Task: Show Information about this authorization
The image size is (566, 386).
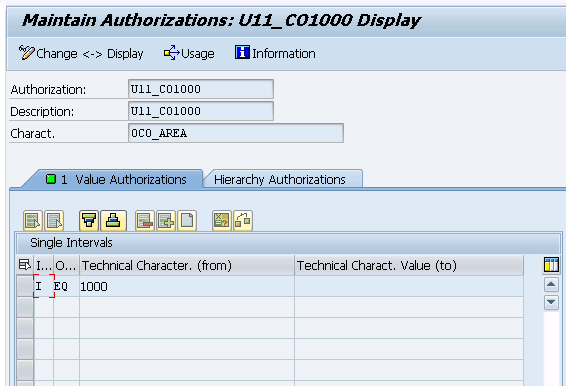Action: click(275, 53)
